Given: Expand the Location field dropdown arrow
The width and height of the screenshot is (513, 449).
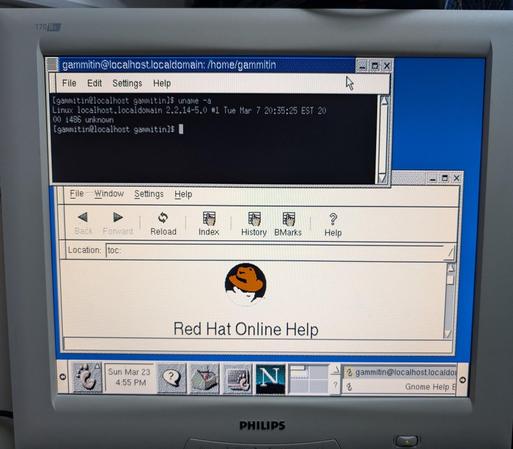Looking at the screenshot, I should point(450,252).
